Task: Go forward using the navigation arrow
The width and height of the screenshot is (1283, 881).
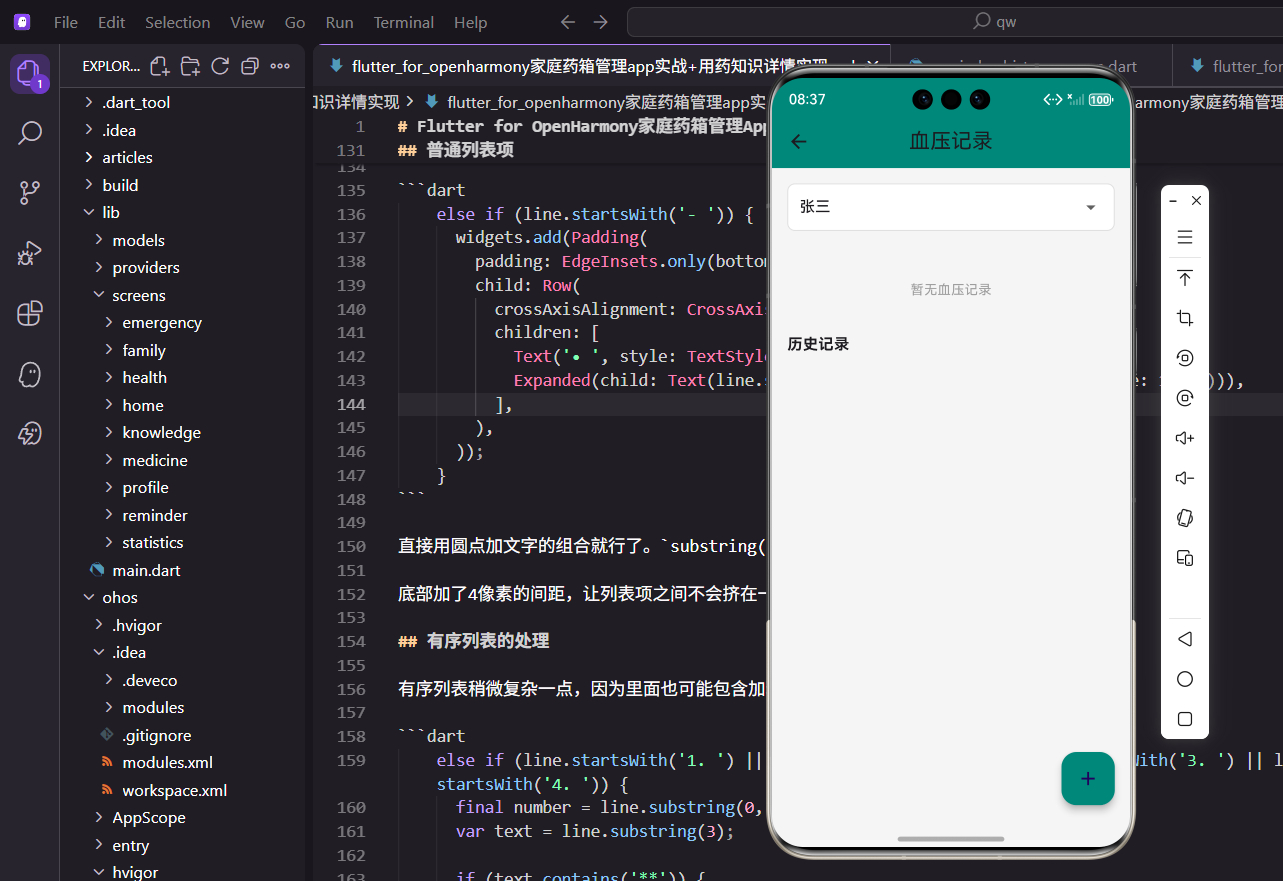Action: point(600,22)
